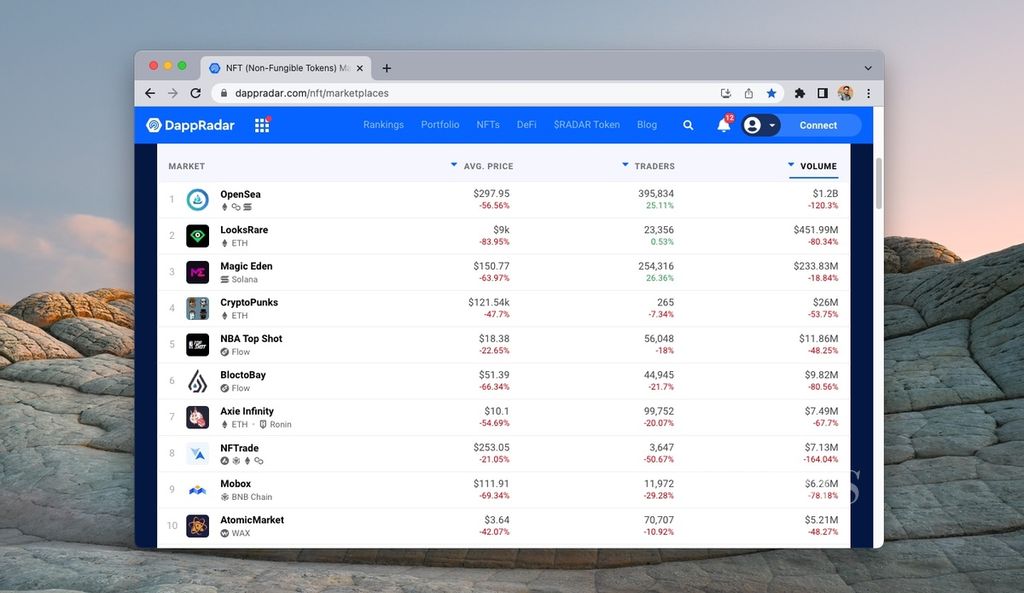The width and height of the screenshot is (1024, 593).
Task: Open a new browser tab
Action: coord(387,68)
